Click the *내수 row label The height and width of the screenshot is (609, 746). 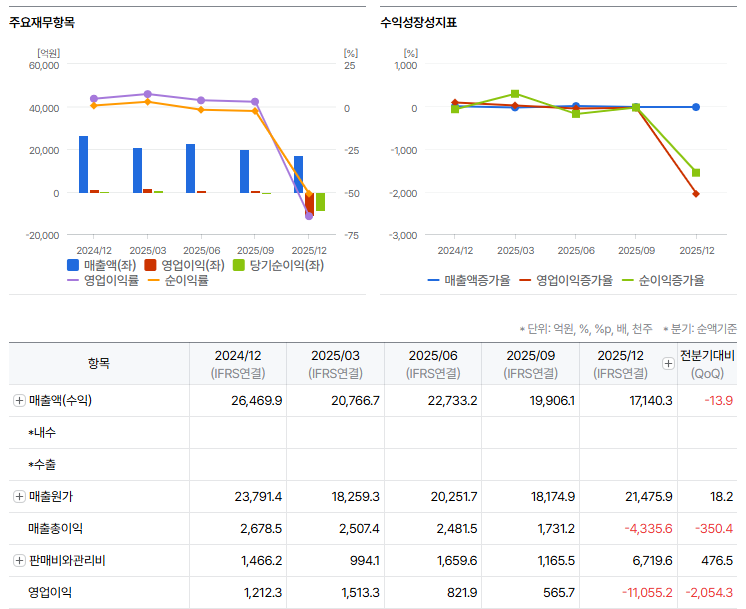coord(42,432)
